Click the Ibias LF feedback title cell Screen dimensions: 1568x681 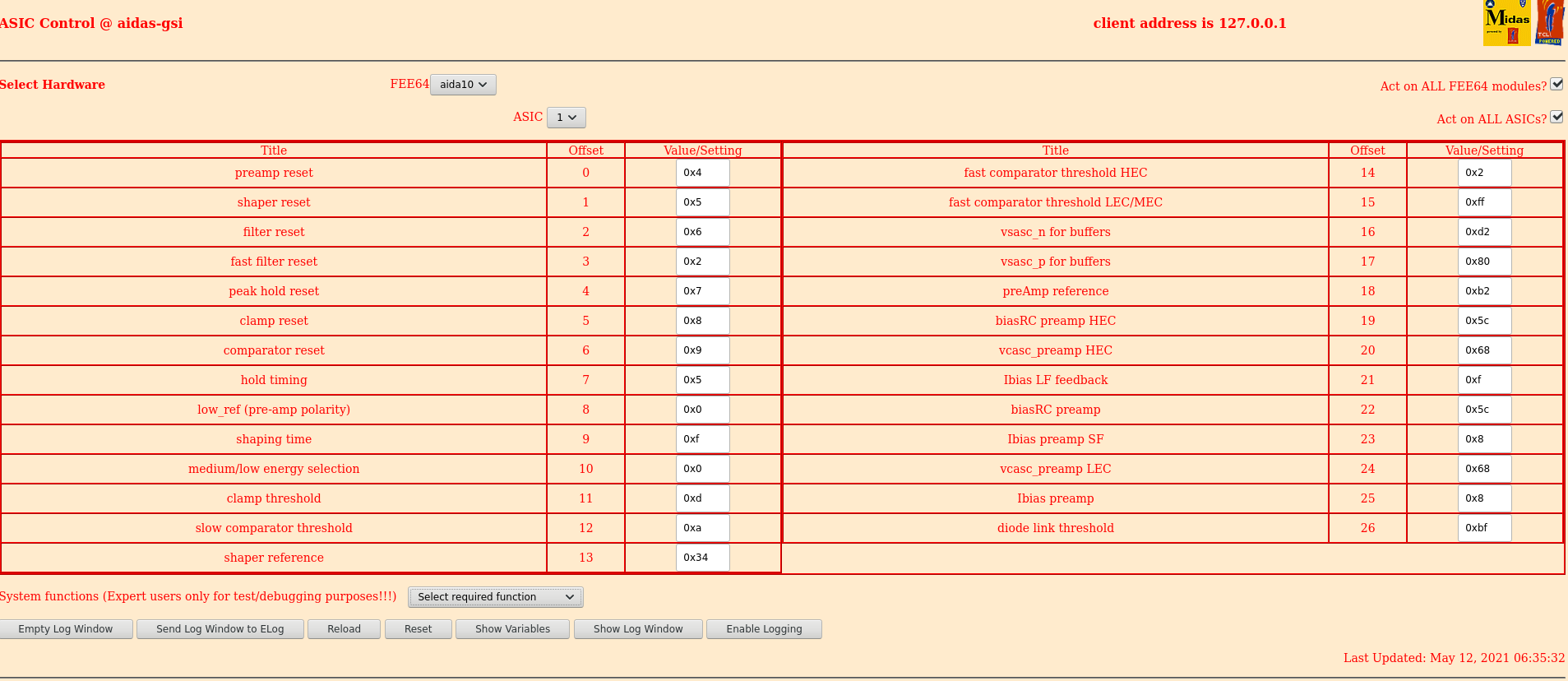1056,380
